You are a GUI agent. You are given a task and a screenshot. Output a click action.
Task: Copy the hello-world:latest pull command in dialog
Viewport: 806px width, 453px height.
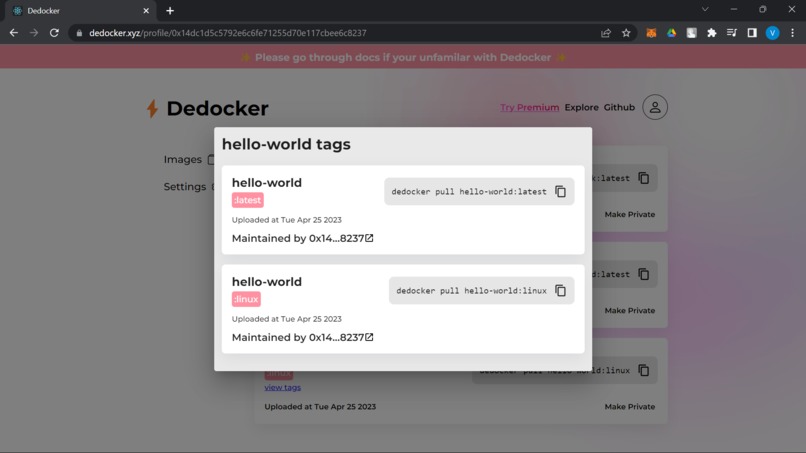click(560, 192)
